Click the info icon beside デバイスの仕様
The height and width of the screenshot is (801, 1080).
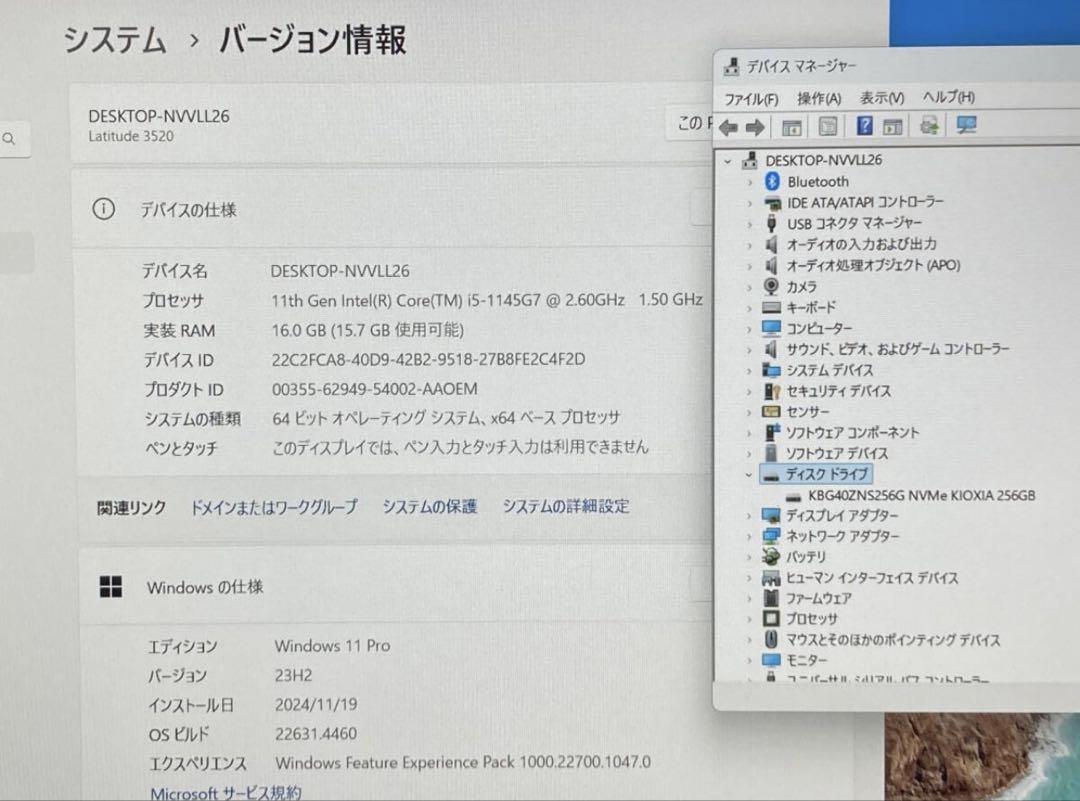pos(103,209)
